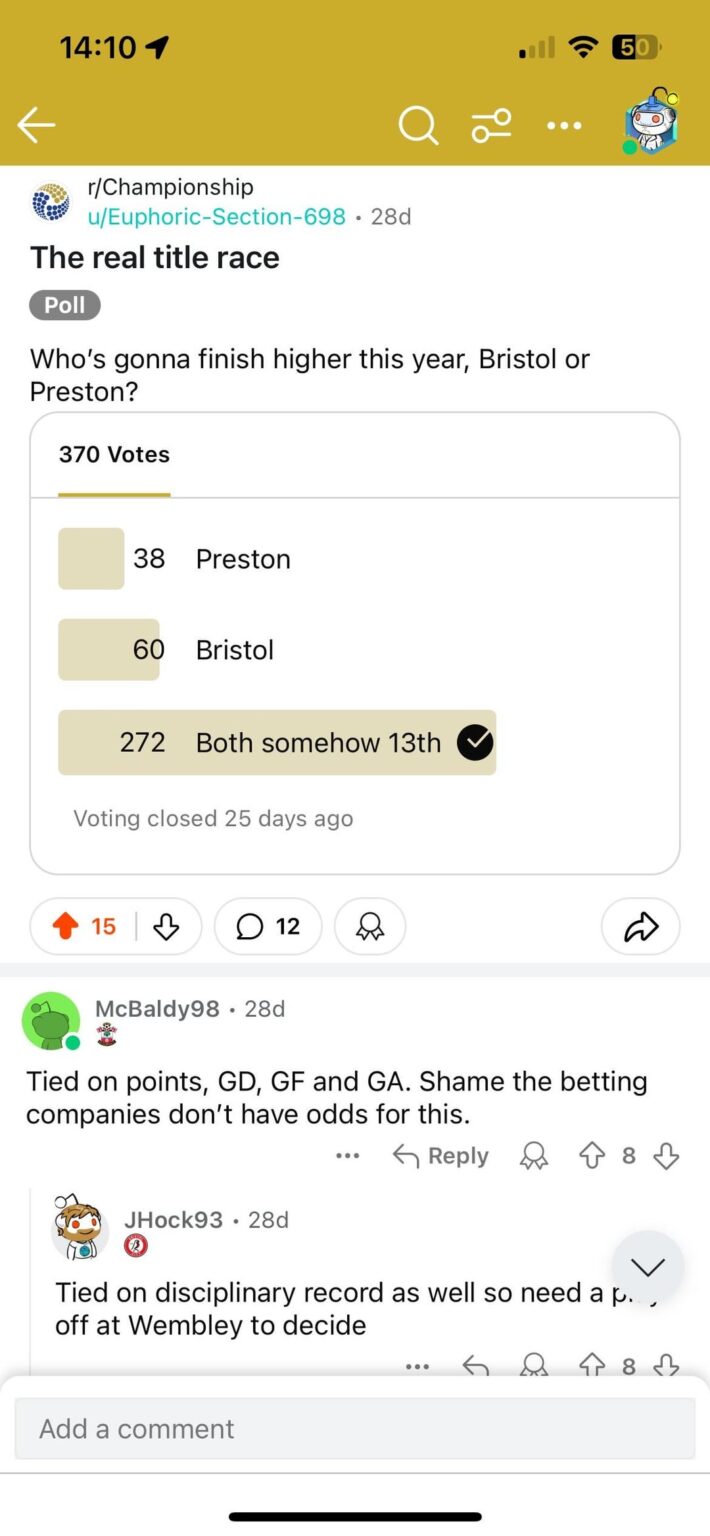Go back with the back arrow
The image size is (710, 1536).
pyautogui.click(x=36, y=125)
